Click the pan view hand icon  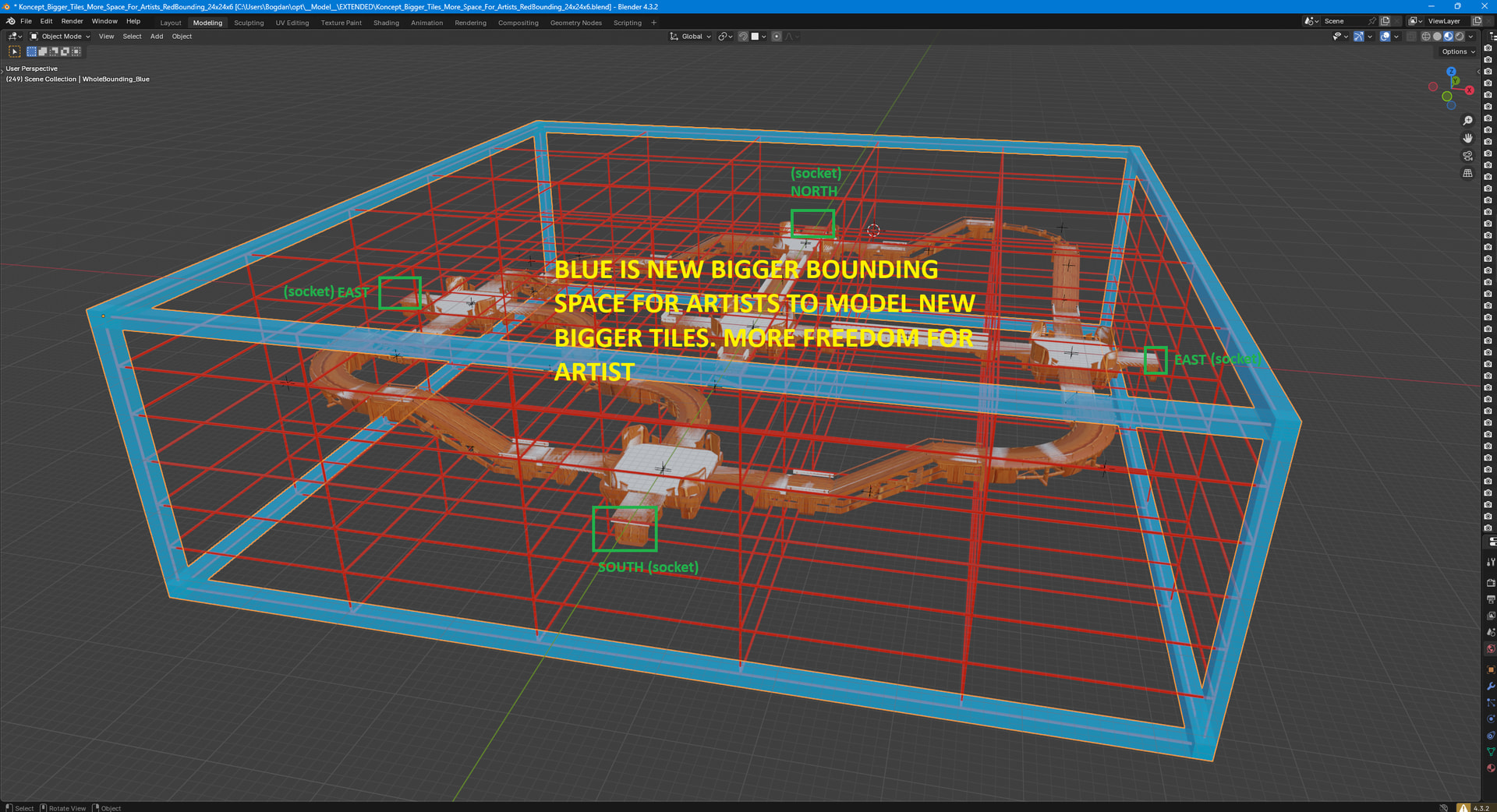coord(1467,138)
